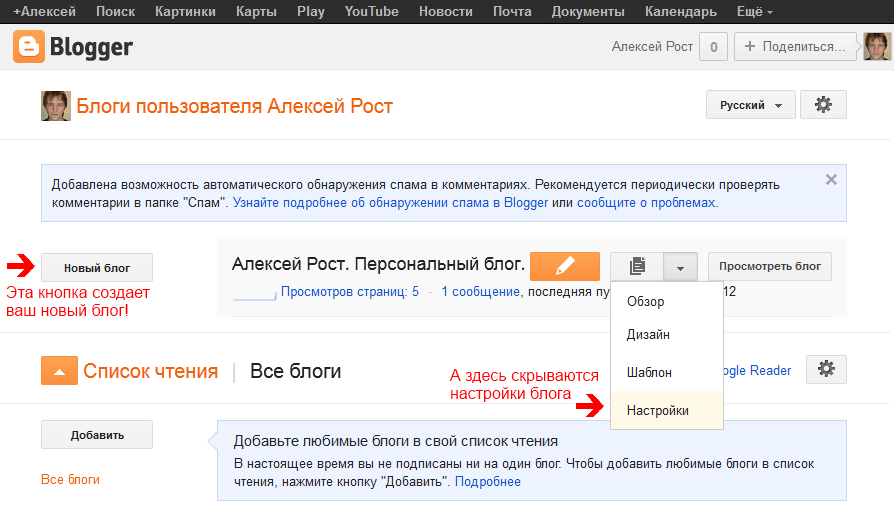
Task: Open +Алексей in the Google bar
Action: (44, 11)
